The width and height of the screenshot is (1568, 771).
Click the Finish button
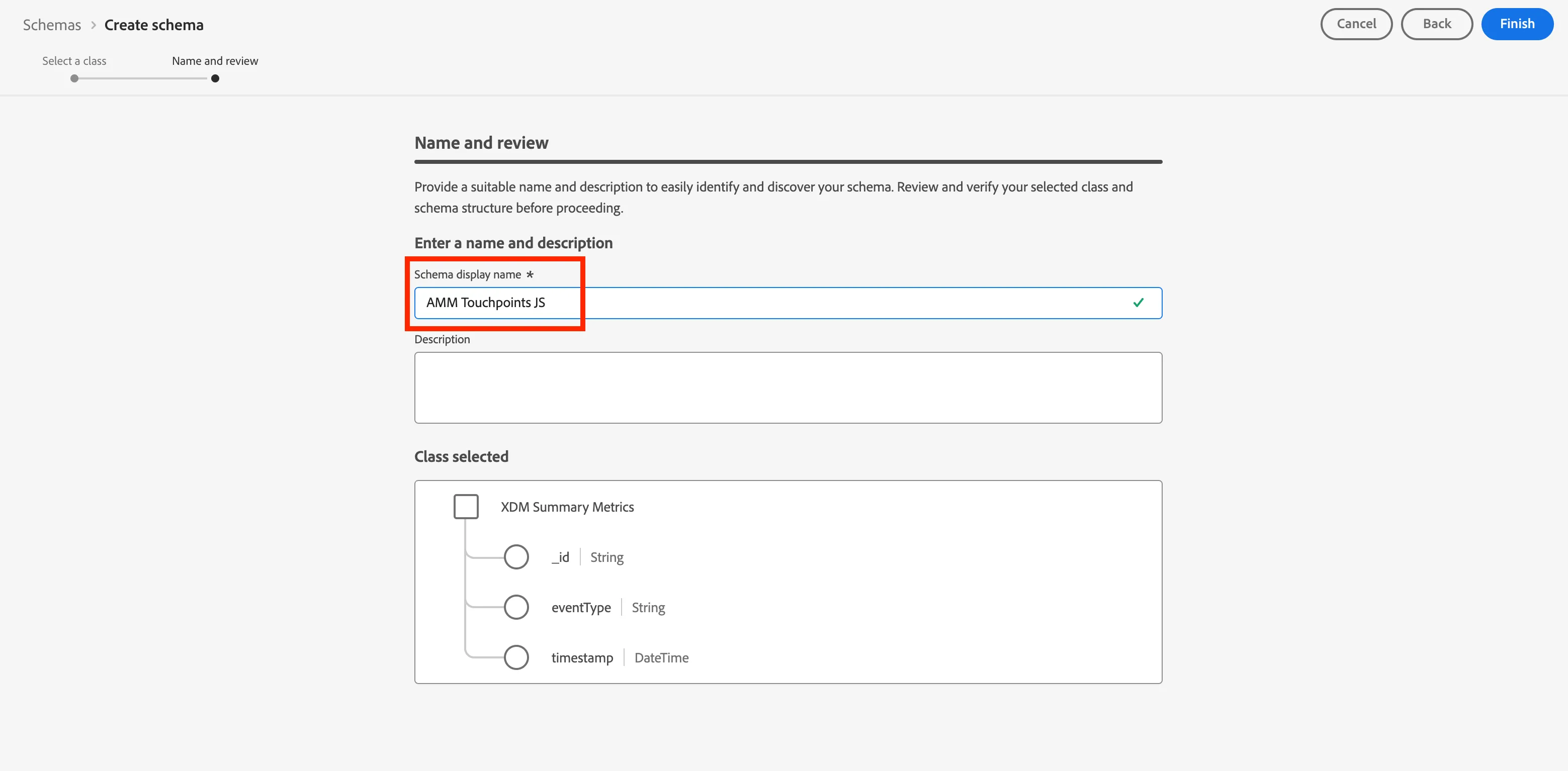tap(1517, 24)
